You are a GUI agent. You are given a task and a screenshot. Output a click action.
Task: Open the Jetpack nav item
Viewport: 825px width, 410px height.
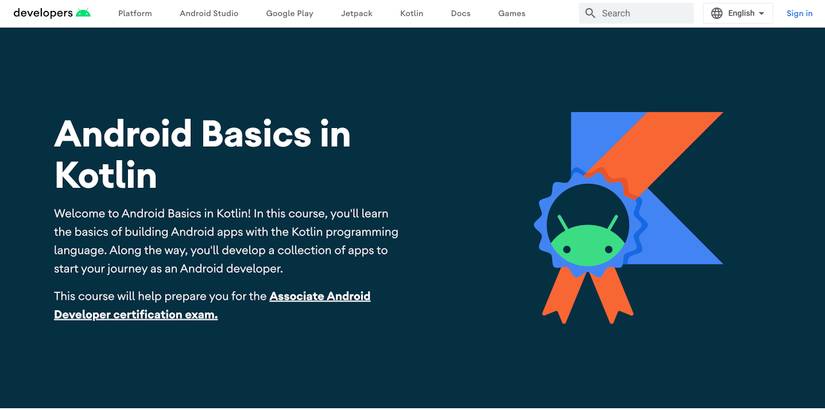[x=357, y=13]
